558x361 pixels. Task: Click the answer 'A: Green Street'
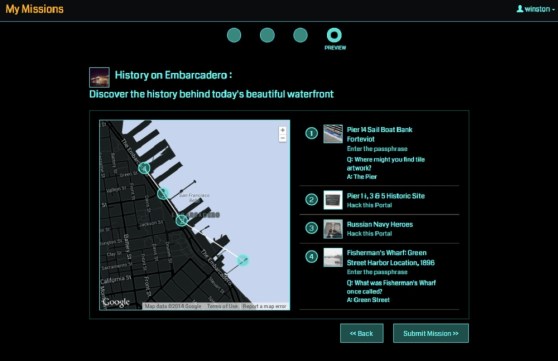368,300
